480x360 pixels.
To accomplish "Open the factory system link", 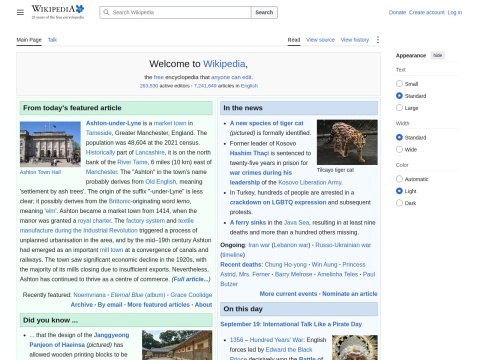I will coord(145,221).
